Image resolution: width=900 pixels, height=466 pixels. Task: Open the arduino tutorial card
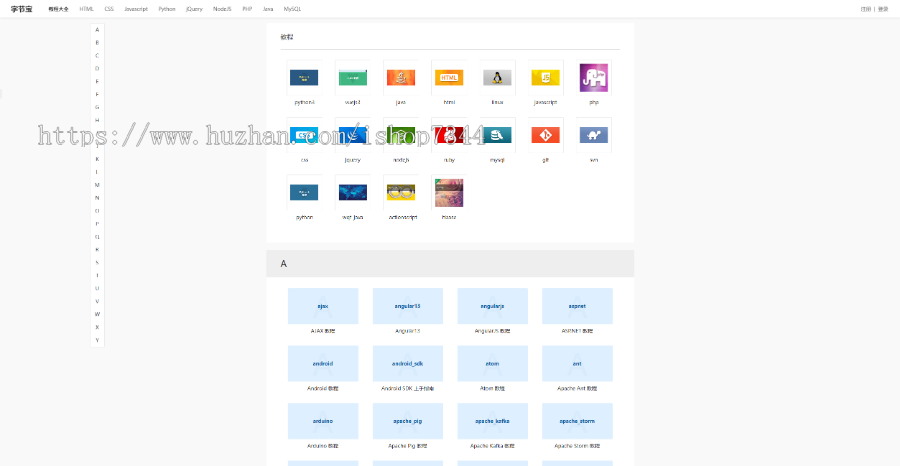pos(323,421)
